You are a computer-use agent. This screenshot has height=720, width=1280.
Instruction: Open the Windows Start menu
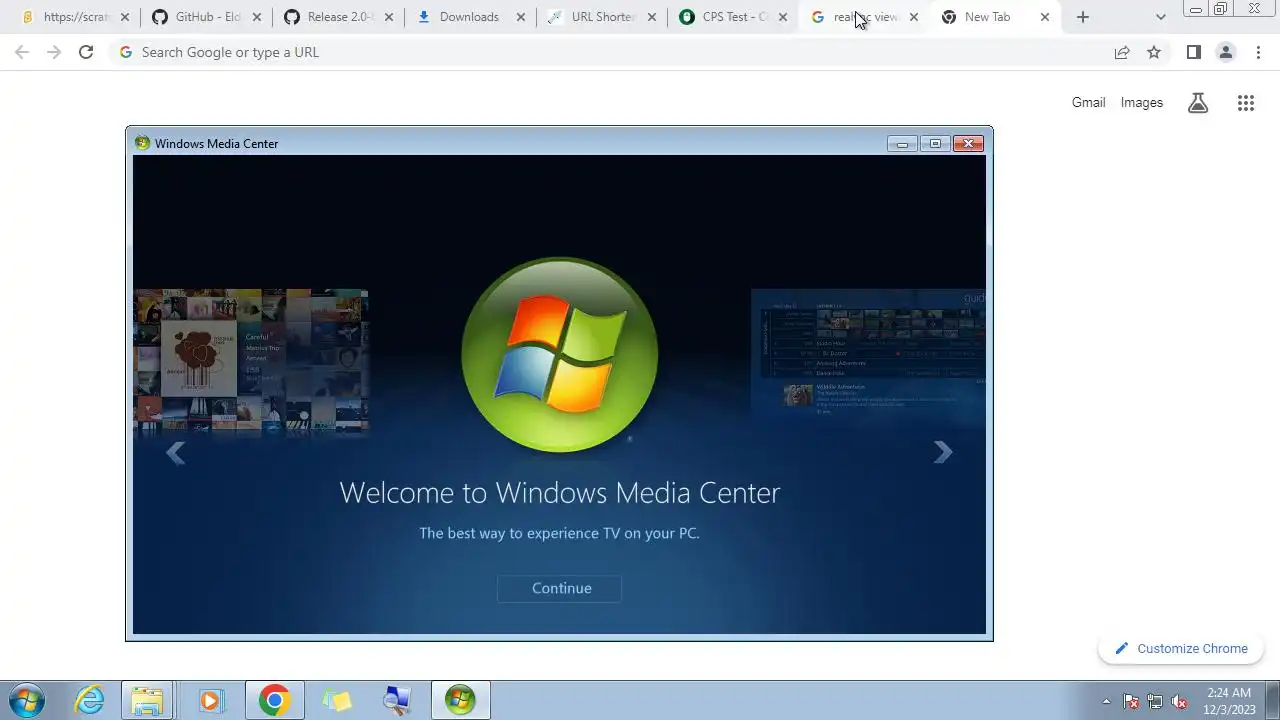pyautogui.click(x=26, y=700)
